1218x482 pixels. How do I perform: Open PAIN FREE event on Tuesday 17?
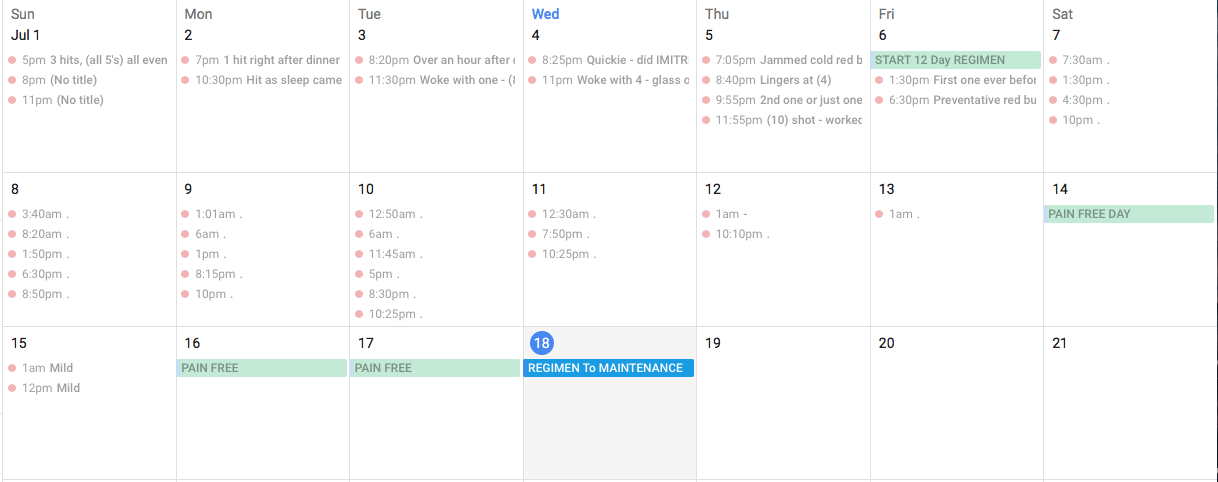point(435,368)
